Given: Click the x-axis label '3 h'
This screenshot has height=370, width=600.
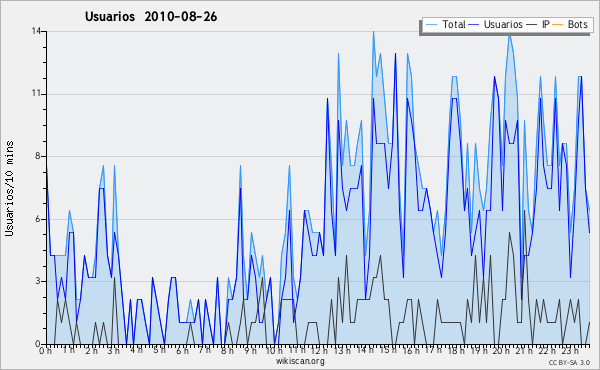Looking at the screenshot, I should [x=114, y=350].
